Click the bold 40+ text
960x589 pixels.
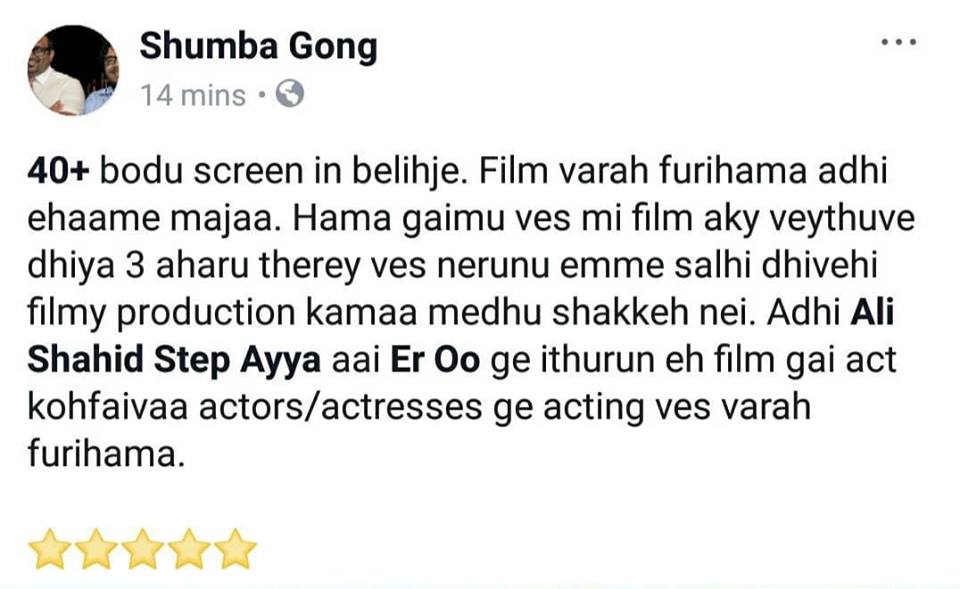[x=59, y=171]
